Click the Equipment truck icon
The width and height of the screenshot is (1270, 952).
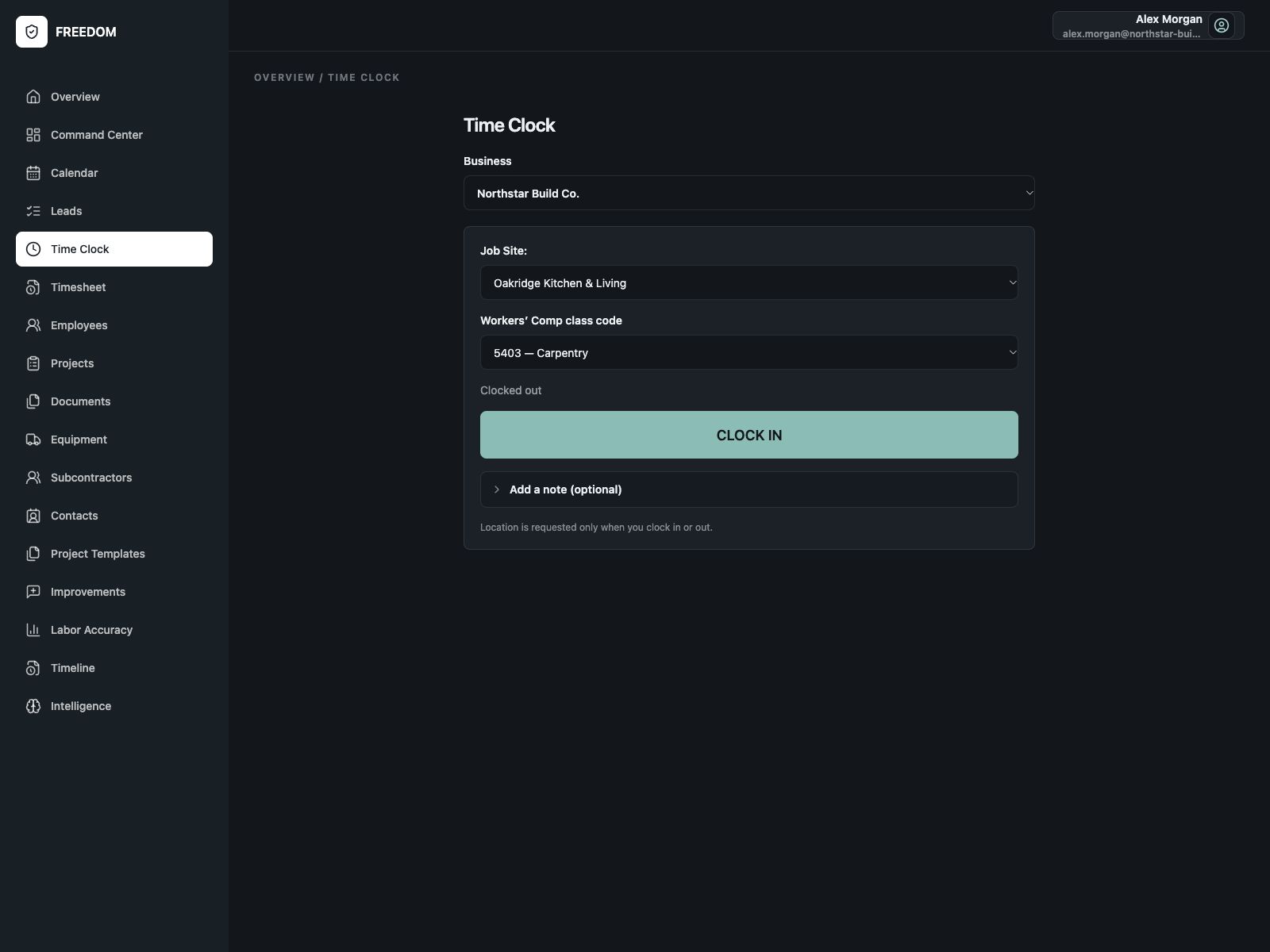pos(33,440)
